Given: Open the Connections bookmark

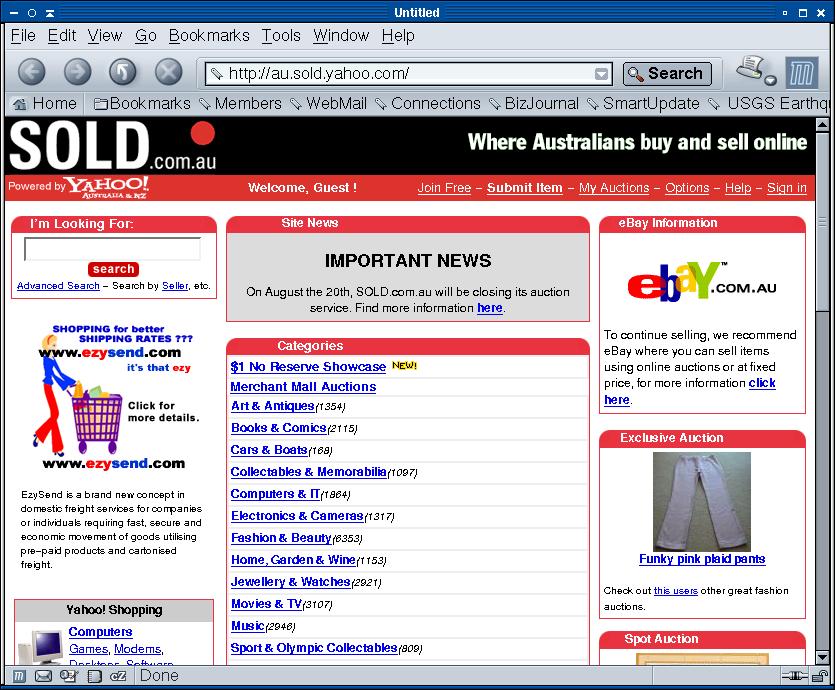Looking at the screenshot, I should coord(428,103).
